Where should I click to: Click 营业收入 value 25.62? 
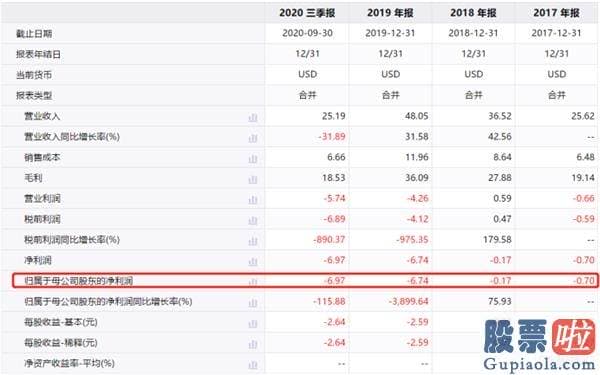(583, 116)
